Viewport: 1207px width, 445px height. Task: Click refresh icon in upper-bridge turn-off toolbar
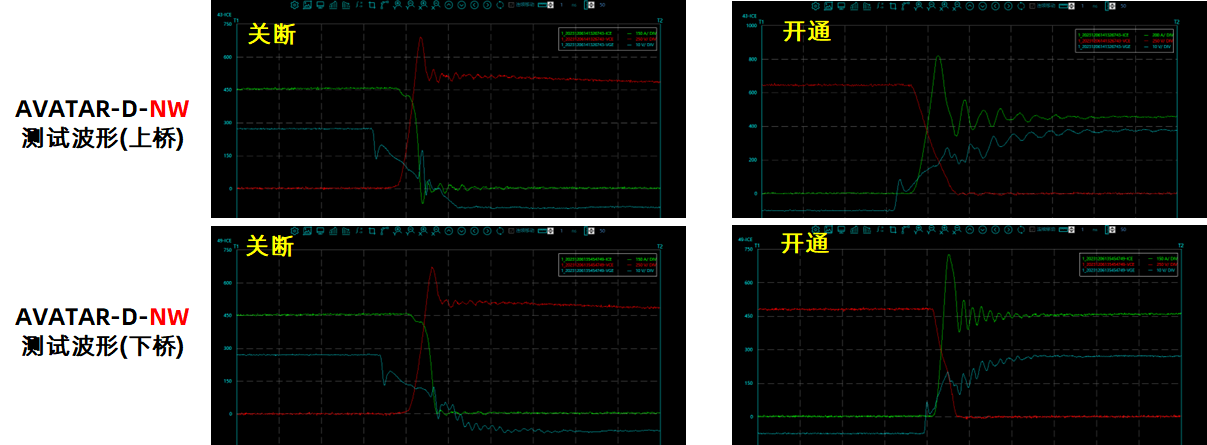pos(500,5)
